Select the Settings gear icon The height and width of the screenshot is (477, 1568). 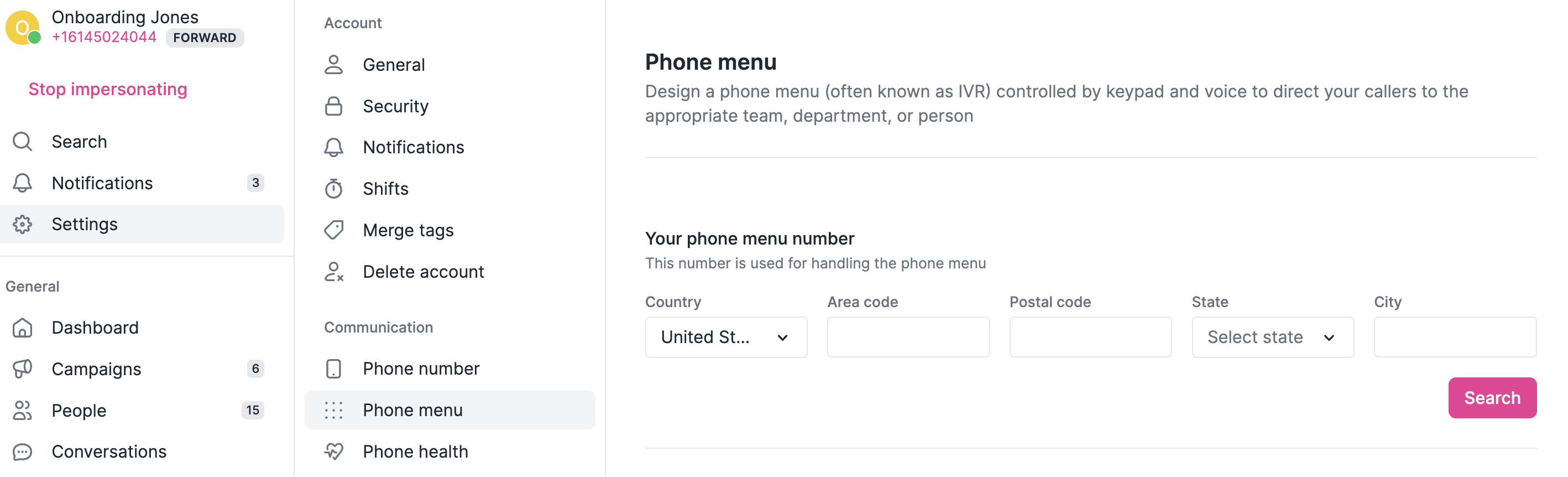(x=23, y=224)
